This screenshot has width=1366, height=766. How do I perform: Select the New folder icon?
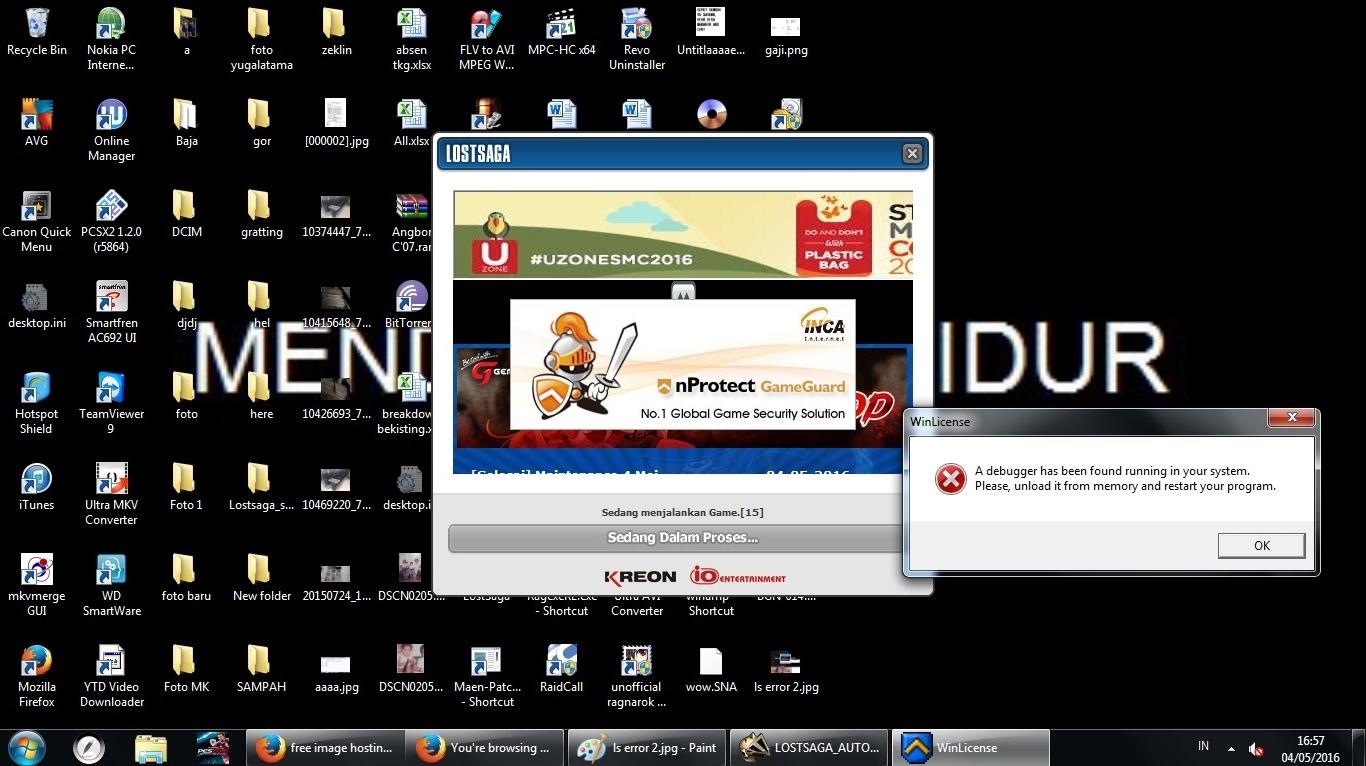[x=261, y=578]
